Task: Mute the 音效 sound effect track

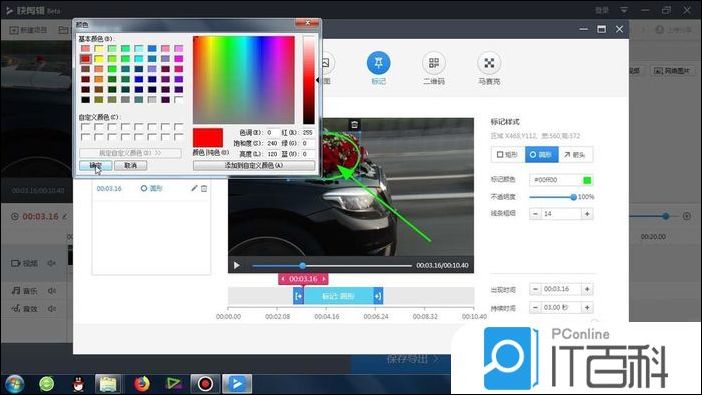Action: pos(52,309)
